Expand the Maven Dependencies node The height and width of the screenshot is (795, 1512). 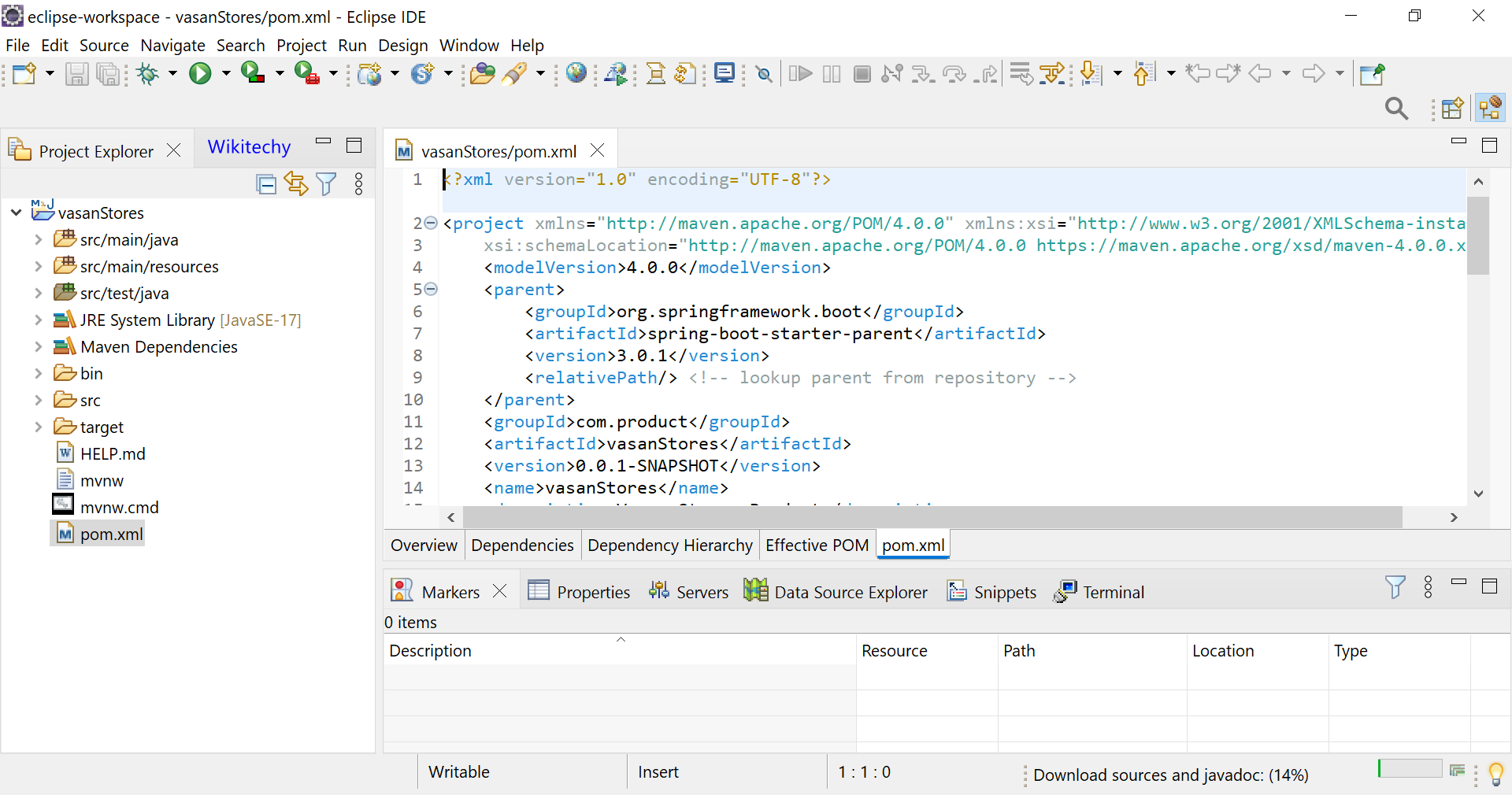click(x=37, y=346)
